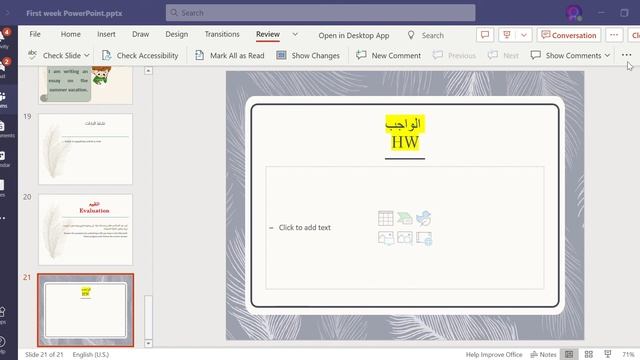The height and width of the screenshot is (360, 640).
Task: Expand more ribbon tabs chevron
Action: tap(295, 35)
